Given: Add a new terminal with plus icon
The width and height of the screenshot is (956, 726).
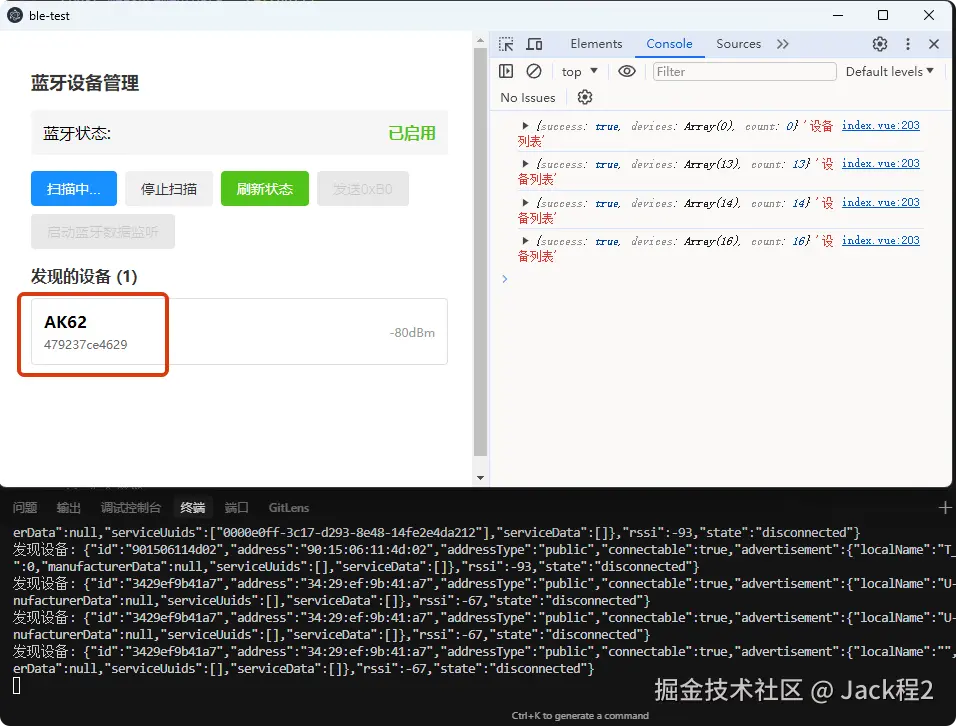Looking at the screenshot, I should pos(945,507).
